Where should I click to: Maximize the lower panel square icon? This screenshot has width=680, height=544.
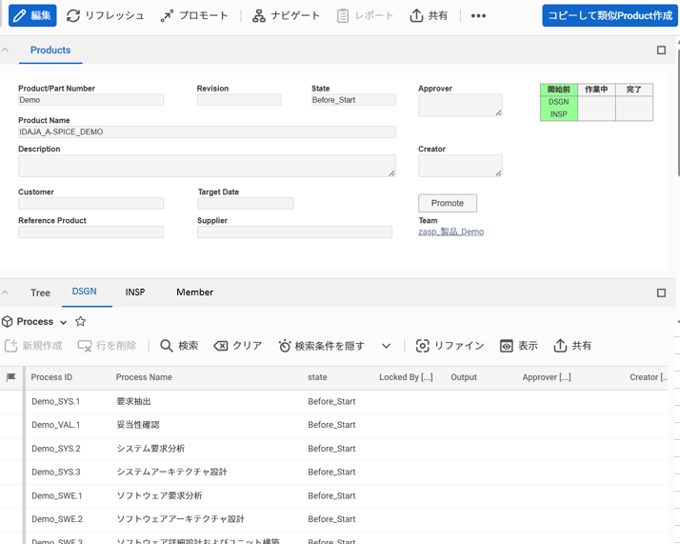pyautogui.click(x=661, y=293)
